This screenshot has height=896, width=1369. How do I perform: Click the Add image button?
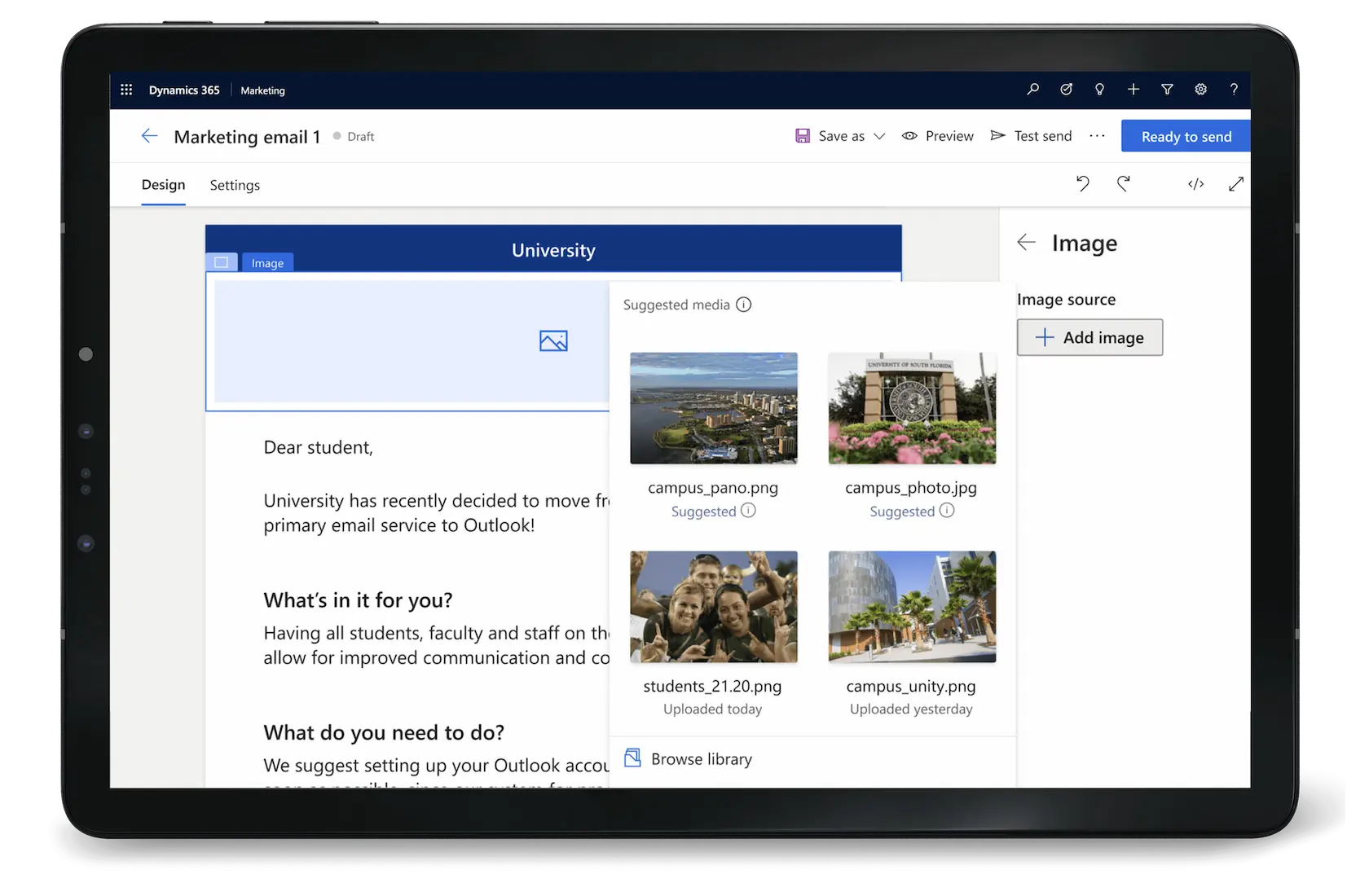tap(1089, 337)
